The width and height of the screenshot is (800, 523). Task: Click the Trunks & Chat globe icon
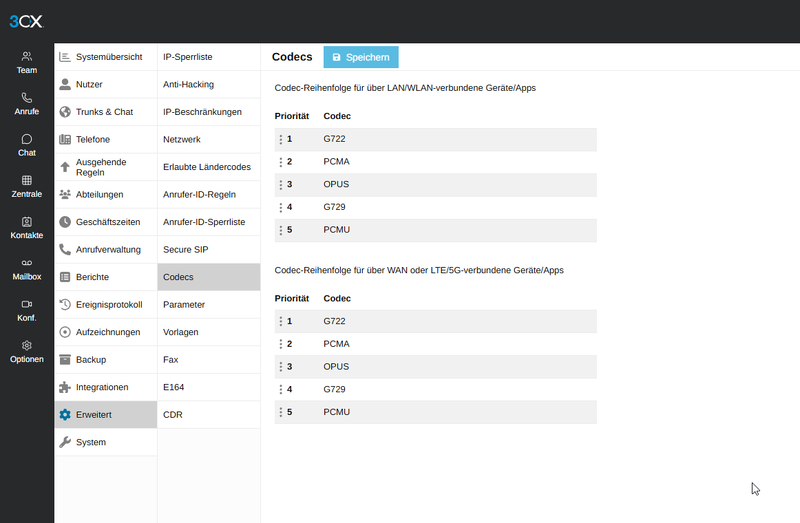pyautogui.click(x=65, y=112)
